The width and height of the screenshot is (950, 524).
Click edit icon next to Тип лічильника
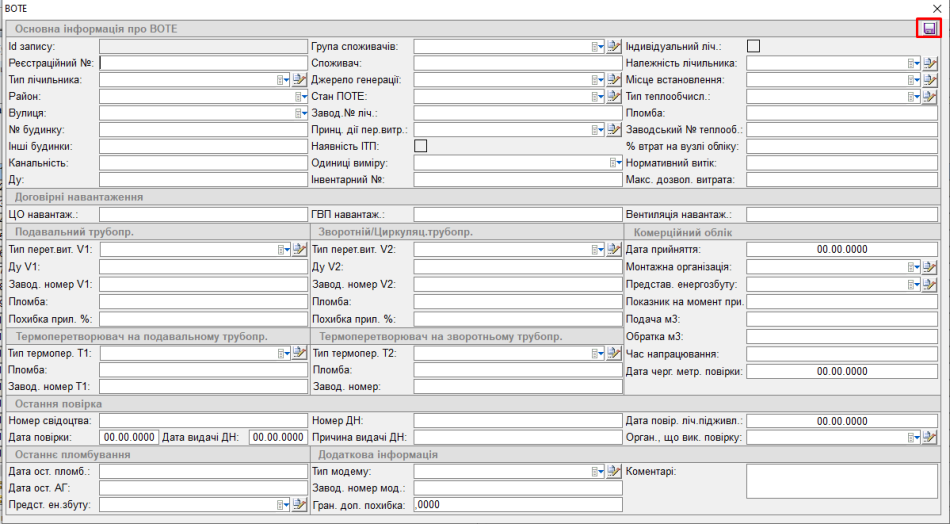click(299, 80)
